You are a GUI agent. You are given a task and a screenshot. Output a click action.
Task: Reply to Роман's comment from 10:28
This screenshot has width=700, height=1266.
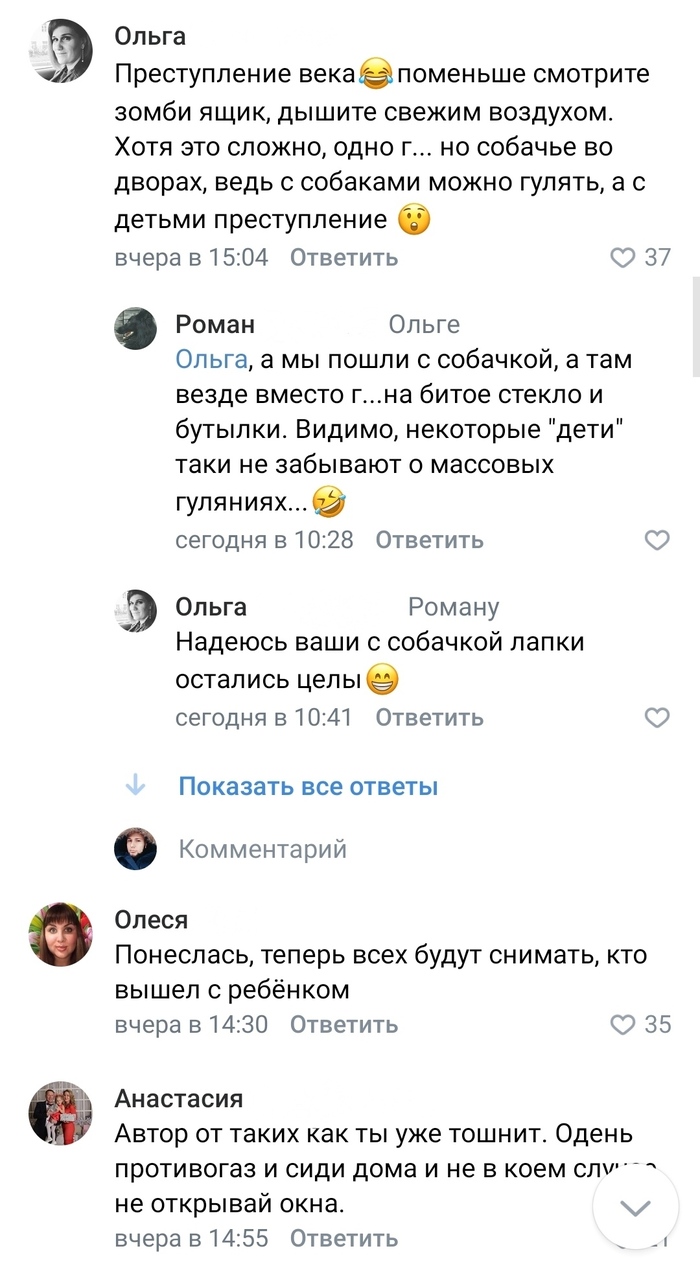[x=429, y=541]
